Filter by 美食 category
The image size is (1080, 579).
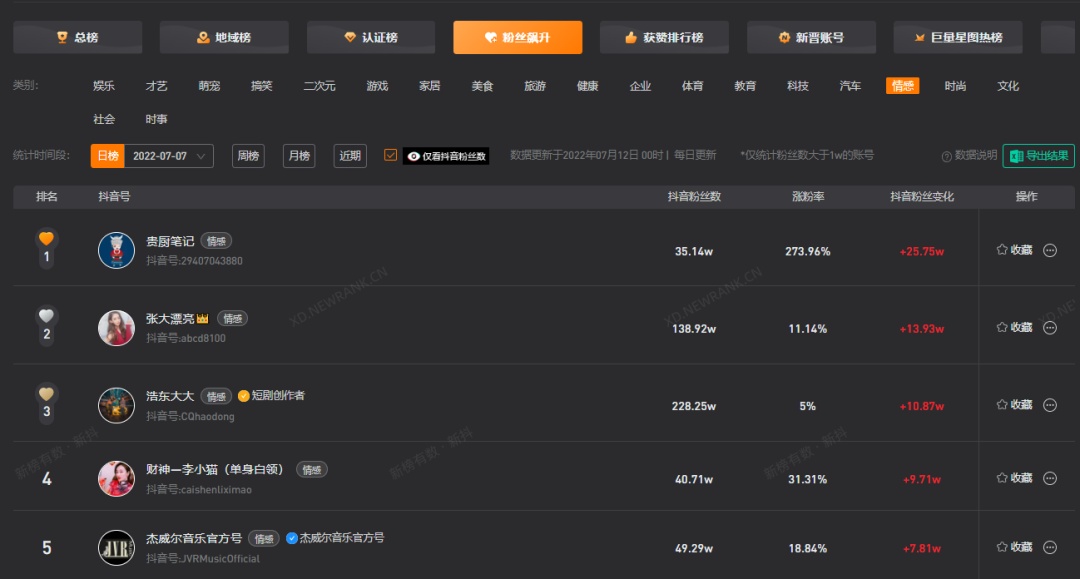(482, 86)
